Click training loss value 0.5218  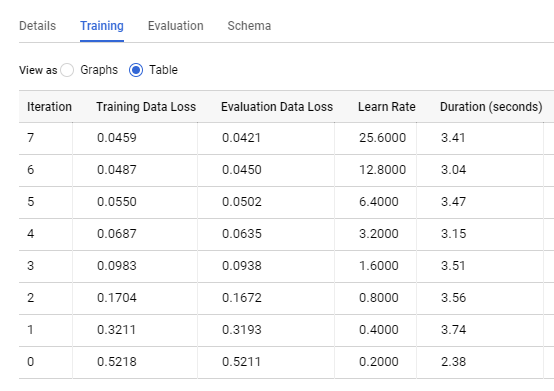[117, 362]
